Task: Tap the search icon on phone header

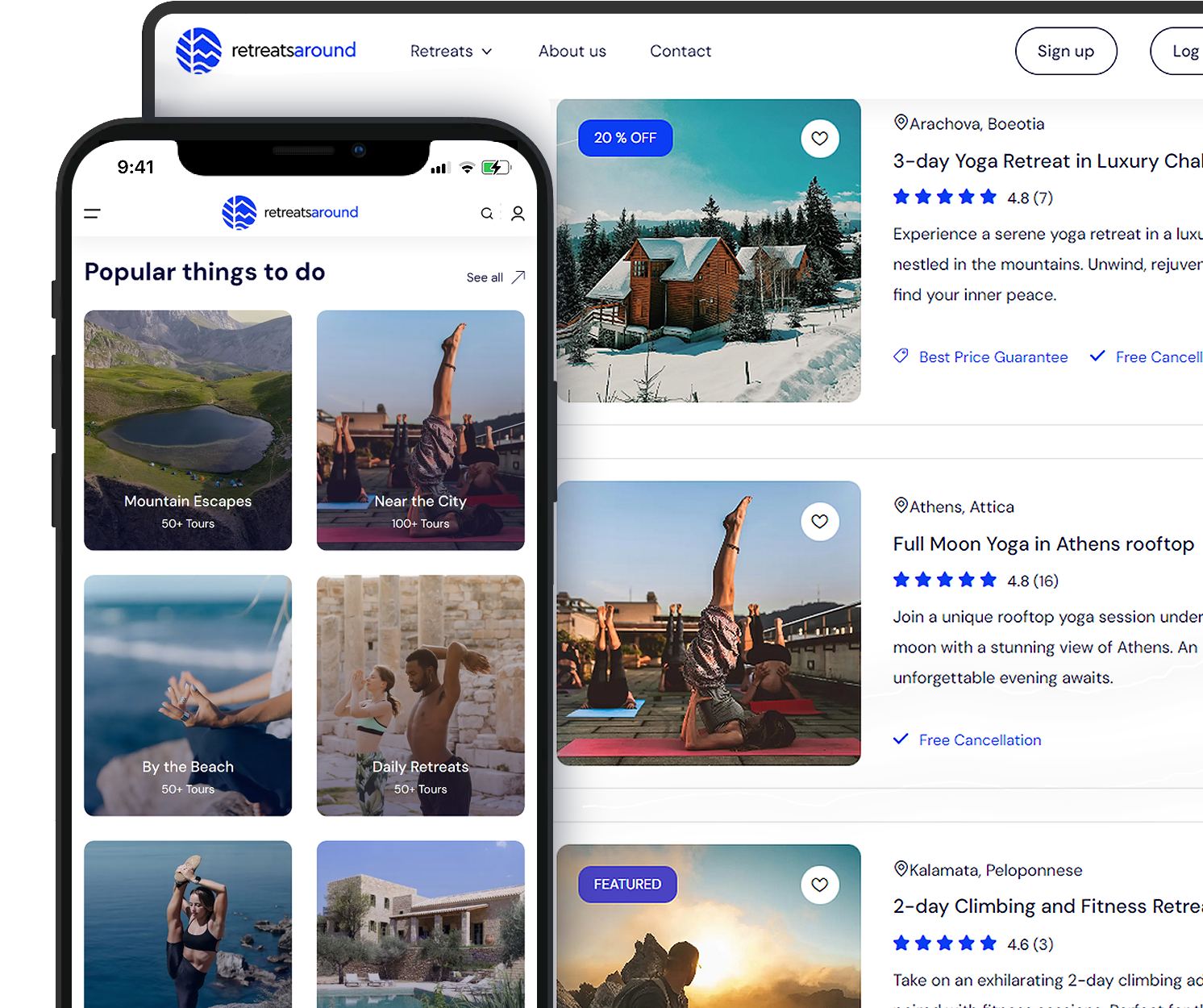Action: [x=487, y=214]
